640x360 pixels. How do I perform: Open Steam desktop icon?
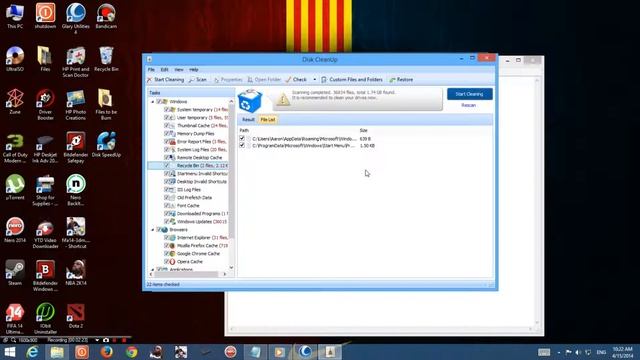15,272
